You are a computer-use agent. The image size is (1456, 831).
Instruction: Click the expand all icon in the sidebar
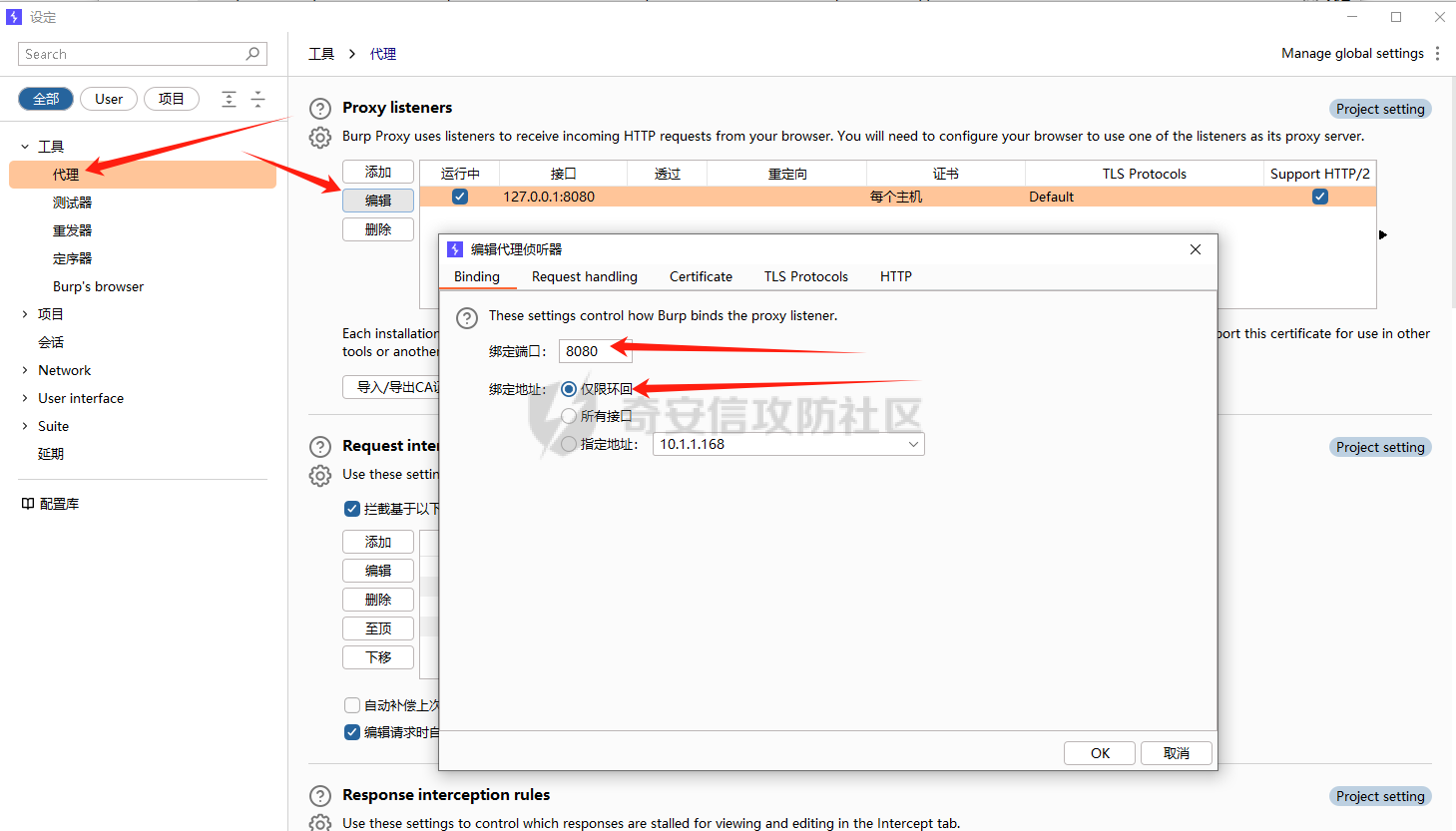229,99
